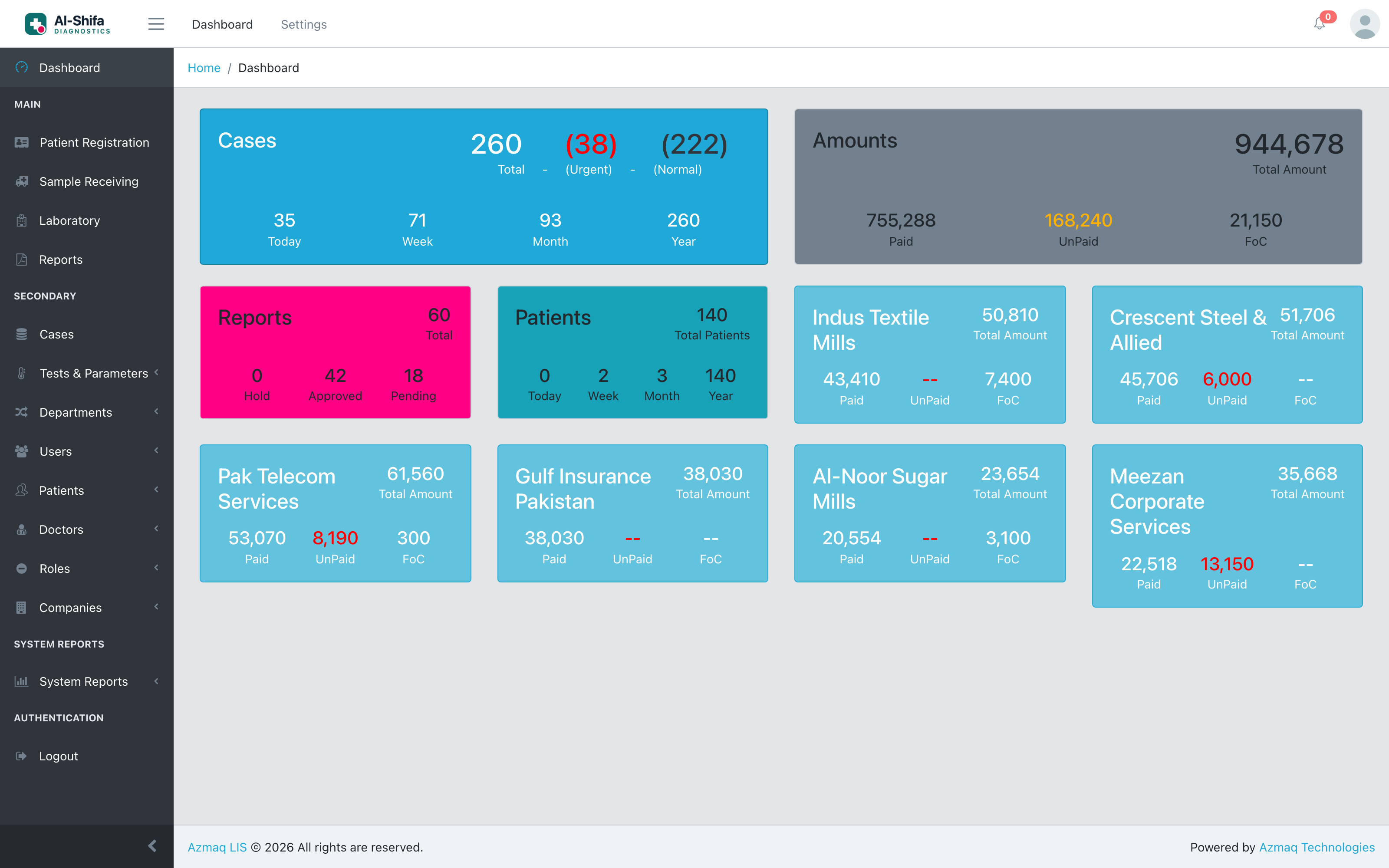The width and height of the screenshot is (1389, 868).
Task: Open Settings in the top navigation
Action: click(304, 24)
